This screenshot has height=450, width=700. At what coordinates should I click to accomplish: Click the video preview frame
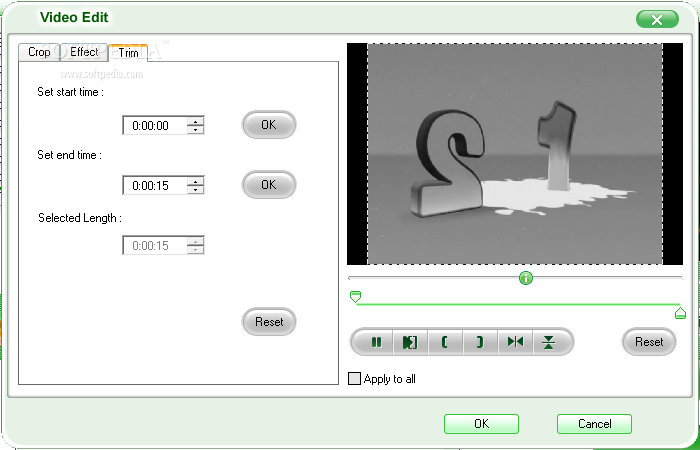pos(515,154)
